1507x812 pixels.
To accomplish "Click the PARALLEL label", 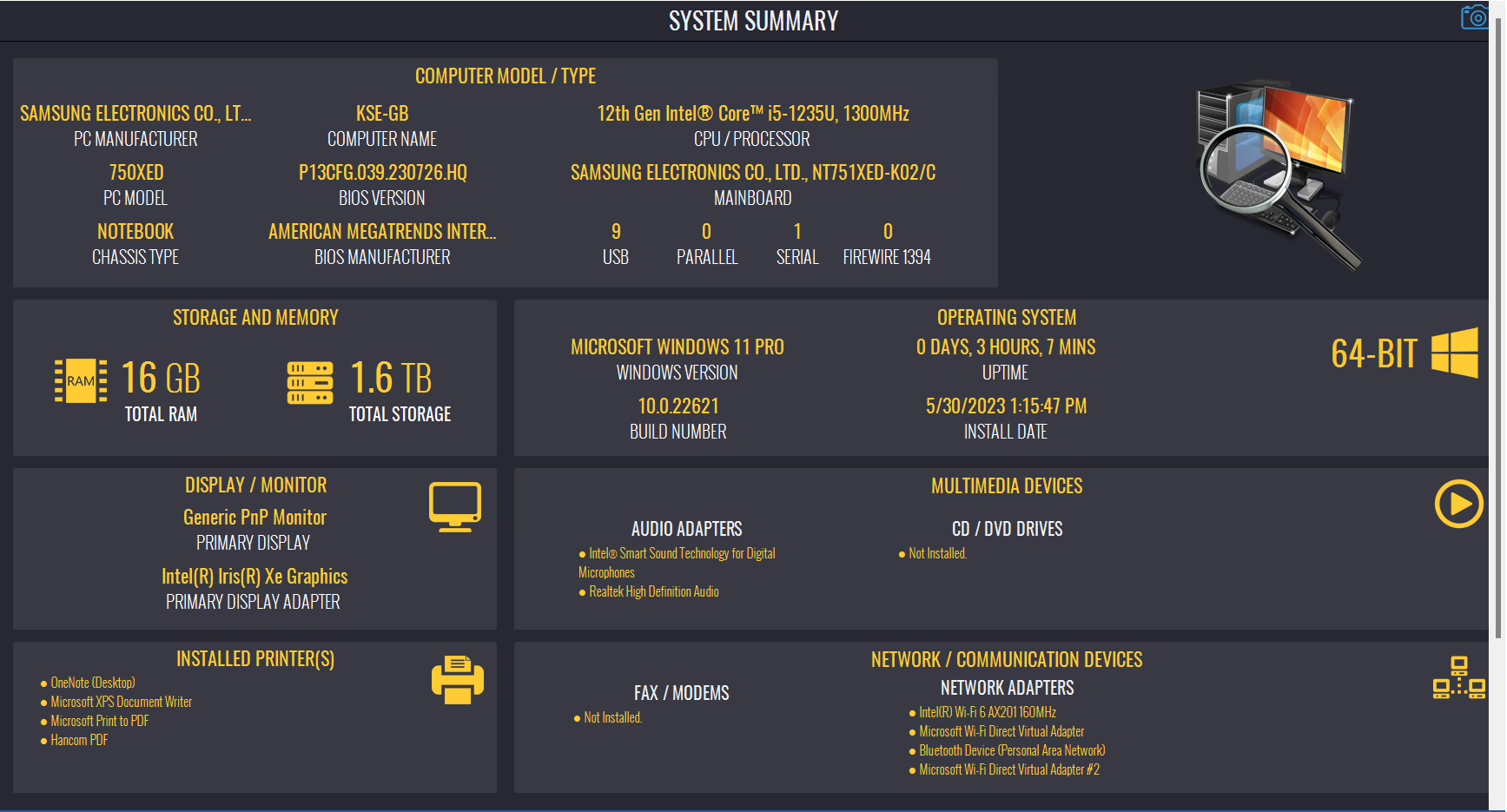I will tap(707, 257).
